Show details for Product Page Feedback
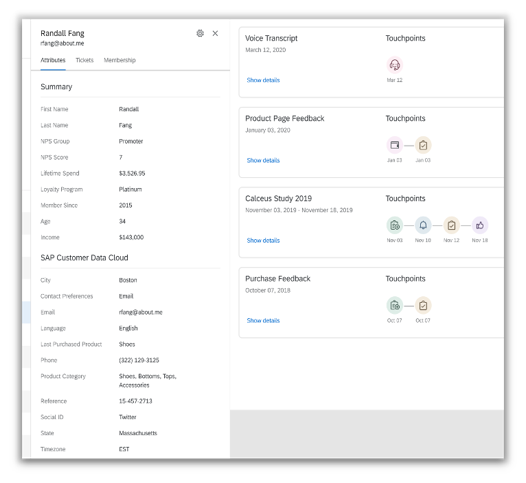This screenshot has width=526, height=483. click(x=263, y=160)
